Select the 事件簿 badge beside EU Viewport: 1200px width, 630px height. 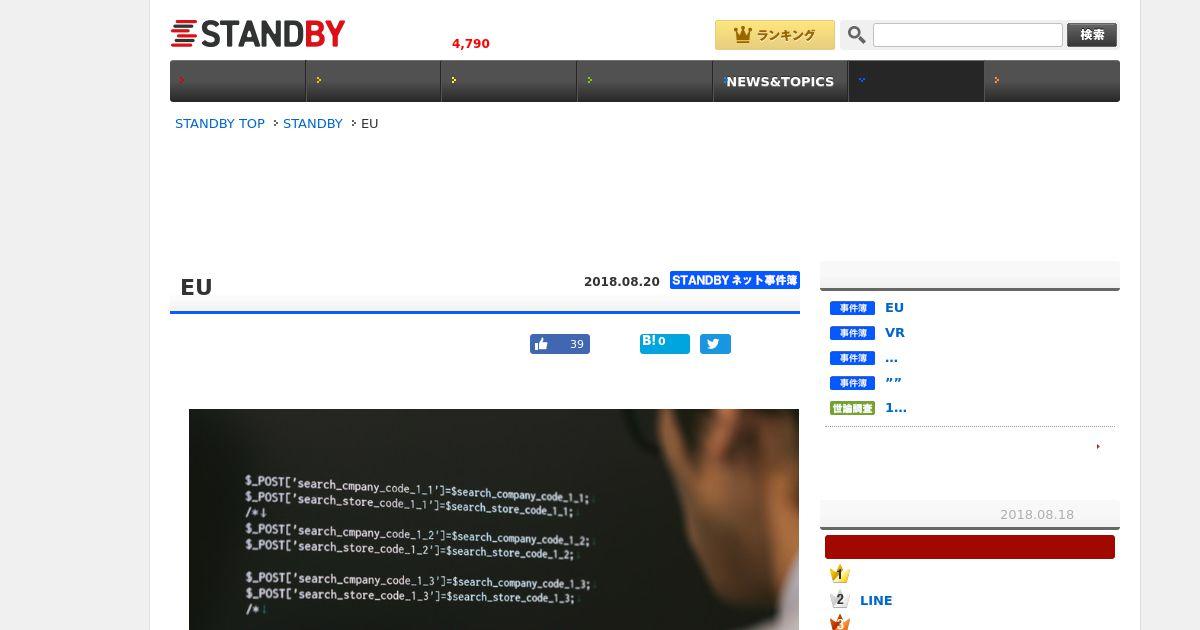(852, 308)
